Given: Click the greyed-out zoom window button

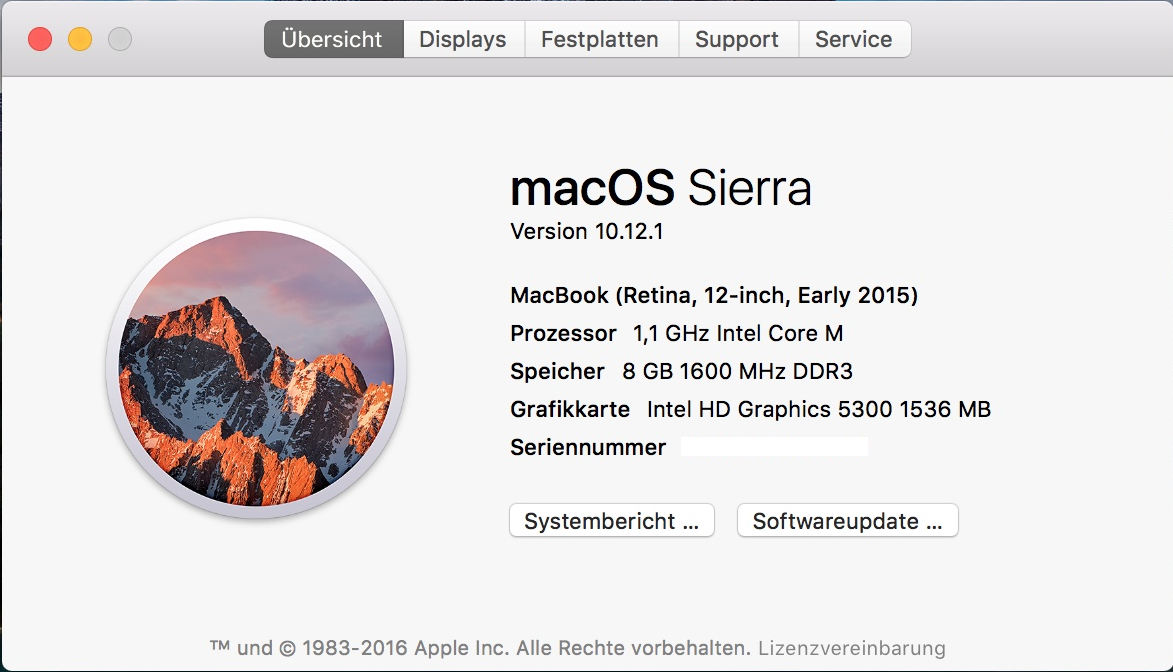Looking at the screenshot, I should coord(120,39).
